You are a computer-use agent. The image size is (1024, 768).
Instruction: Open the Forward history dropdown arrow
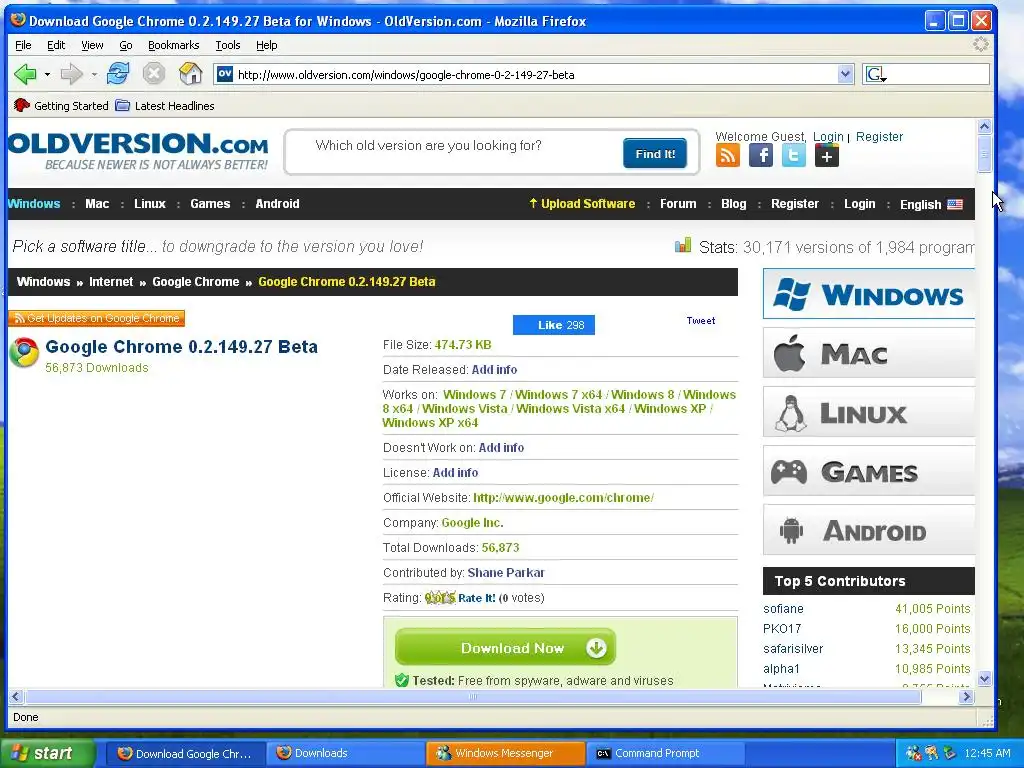tap(94, 74)
